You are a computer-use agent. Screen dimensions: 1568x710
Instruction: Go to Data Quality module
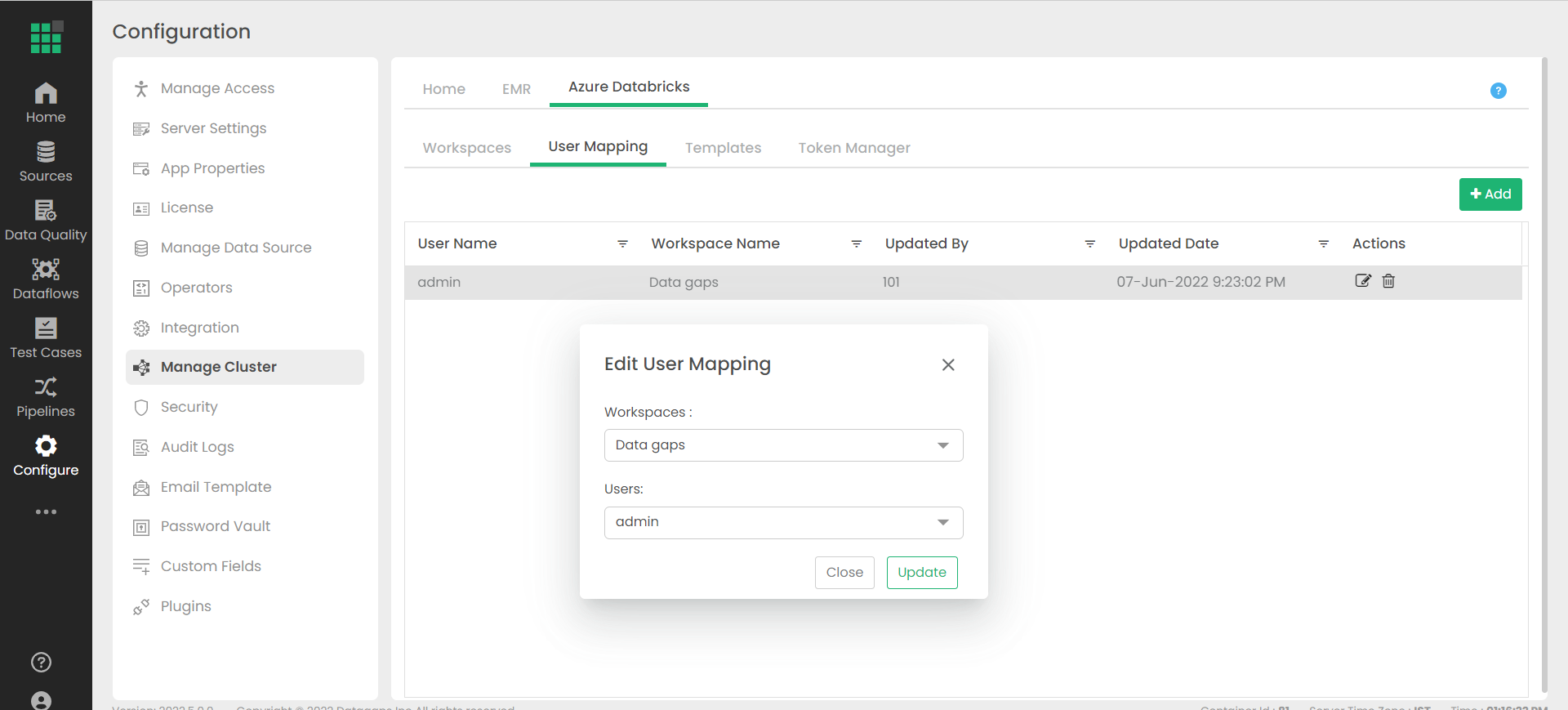click(46, 221)
